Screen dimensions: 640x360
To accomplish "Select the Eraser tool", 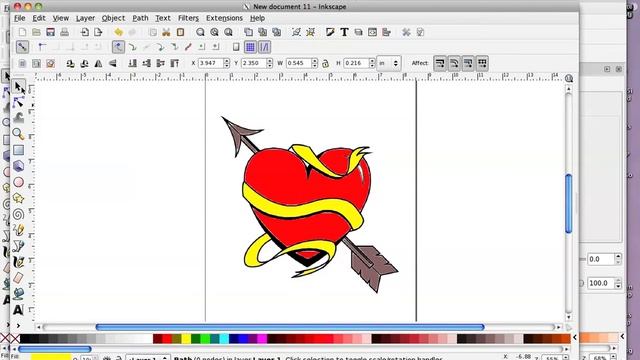I will [x=18, y=278].
